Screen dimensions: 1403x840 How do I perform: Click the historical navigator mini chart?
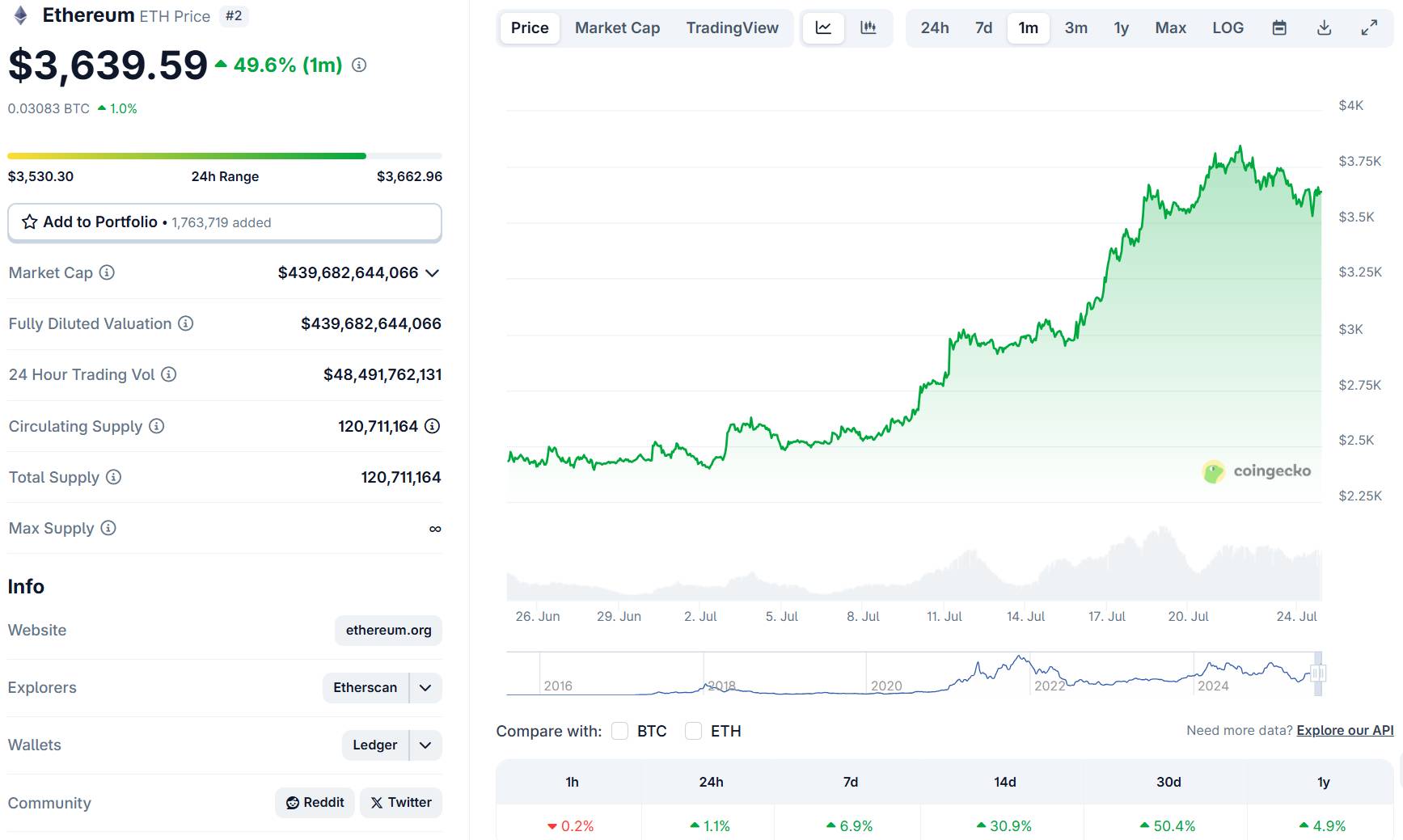[x=914, y=673]
